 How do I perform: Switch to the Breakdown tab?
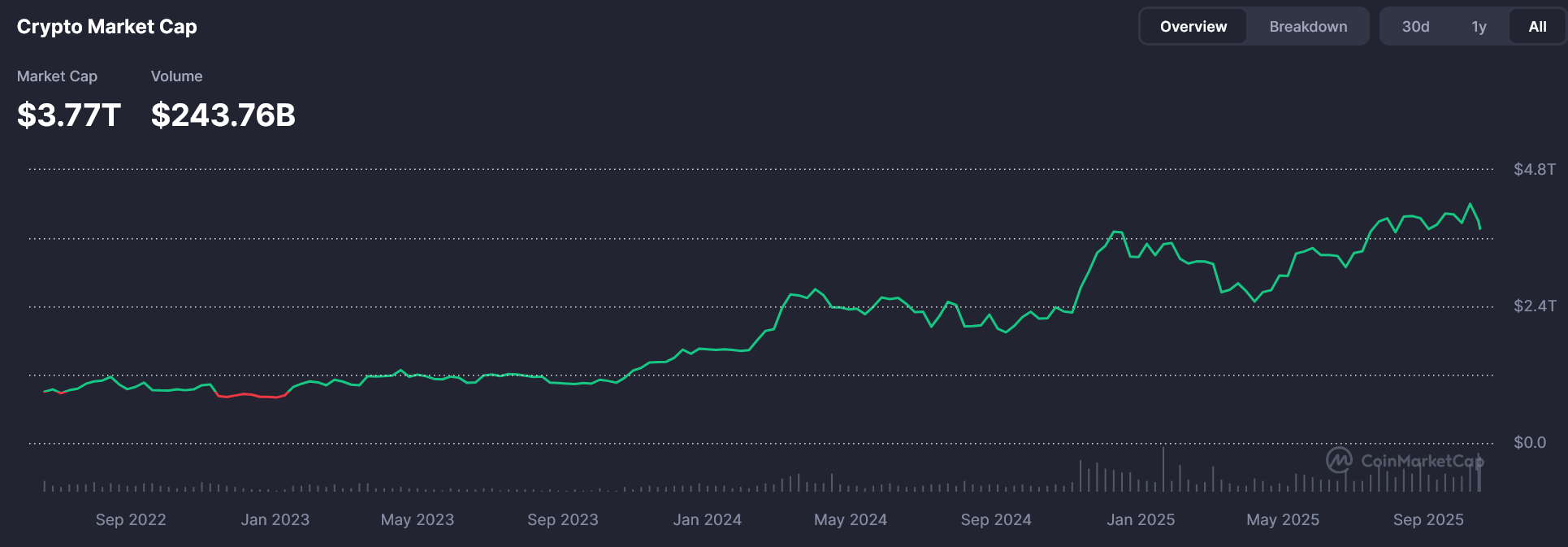click(1307, 27)
